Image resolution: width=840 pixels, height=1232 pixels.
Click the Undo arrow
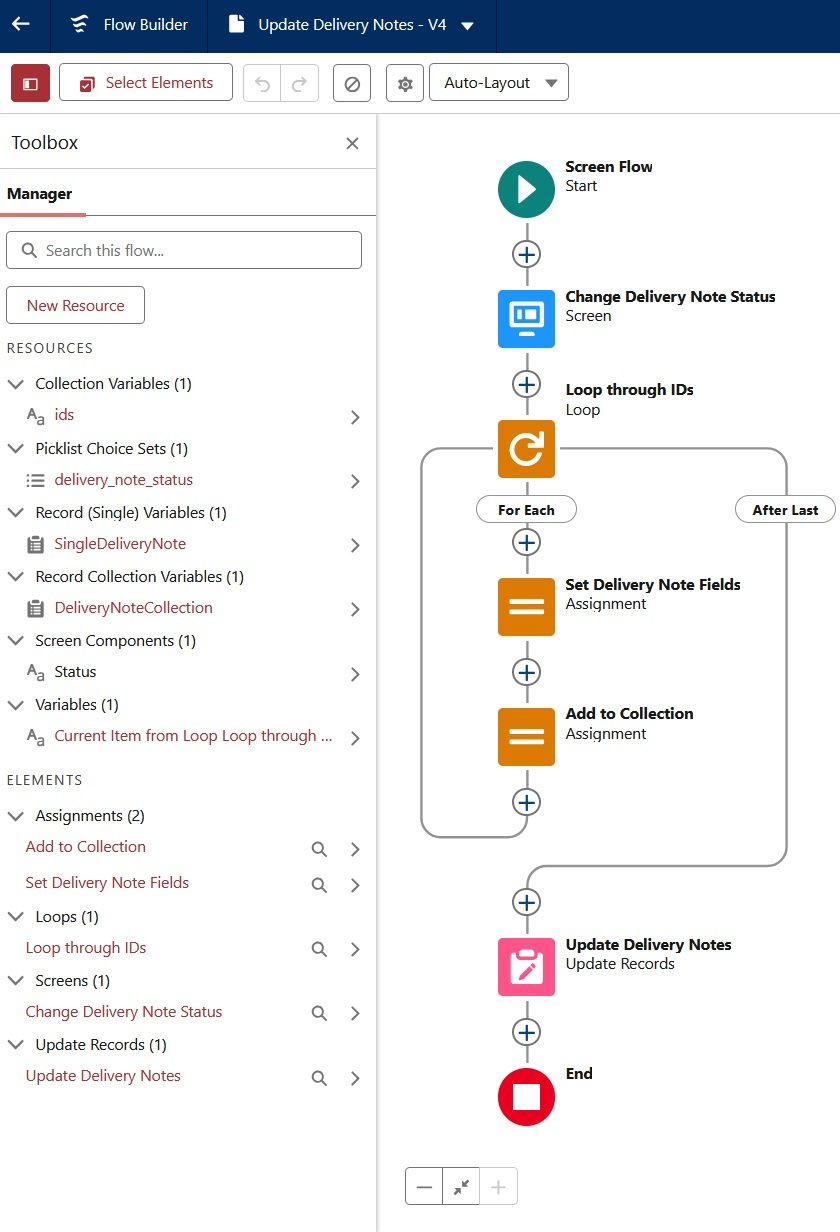point(263,84)
